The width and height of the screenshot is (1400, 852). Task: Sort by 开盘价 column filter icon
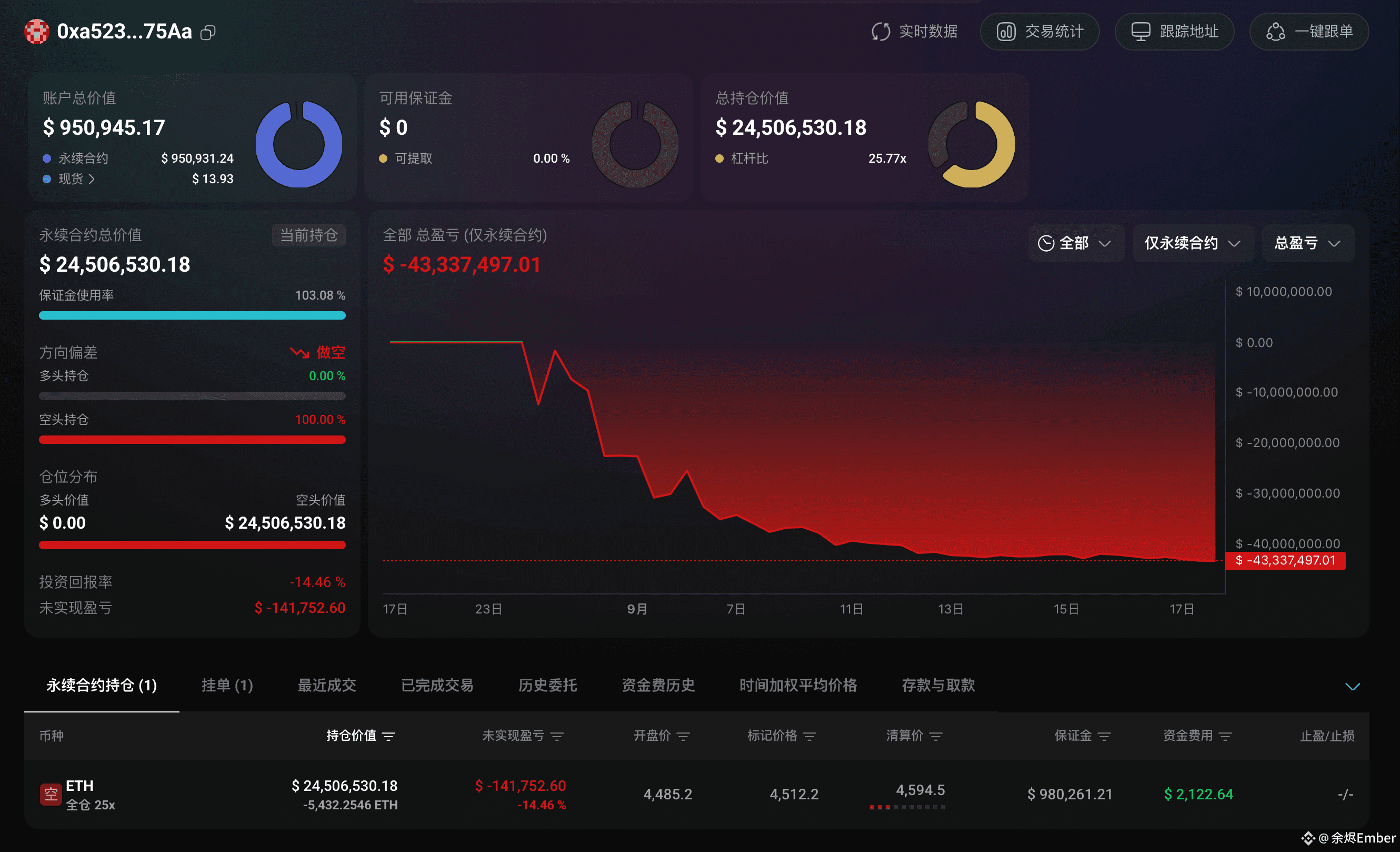click(684, 736)
